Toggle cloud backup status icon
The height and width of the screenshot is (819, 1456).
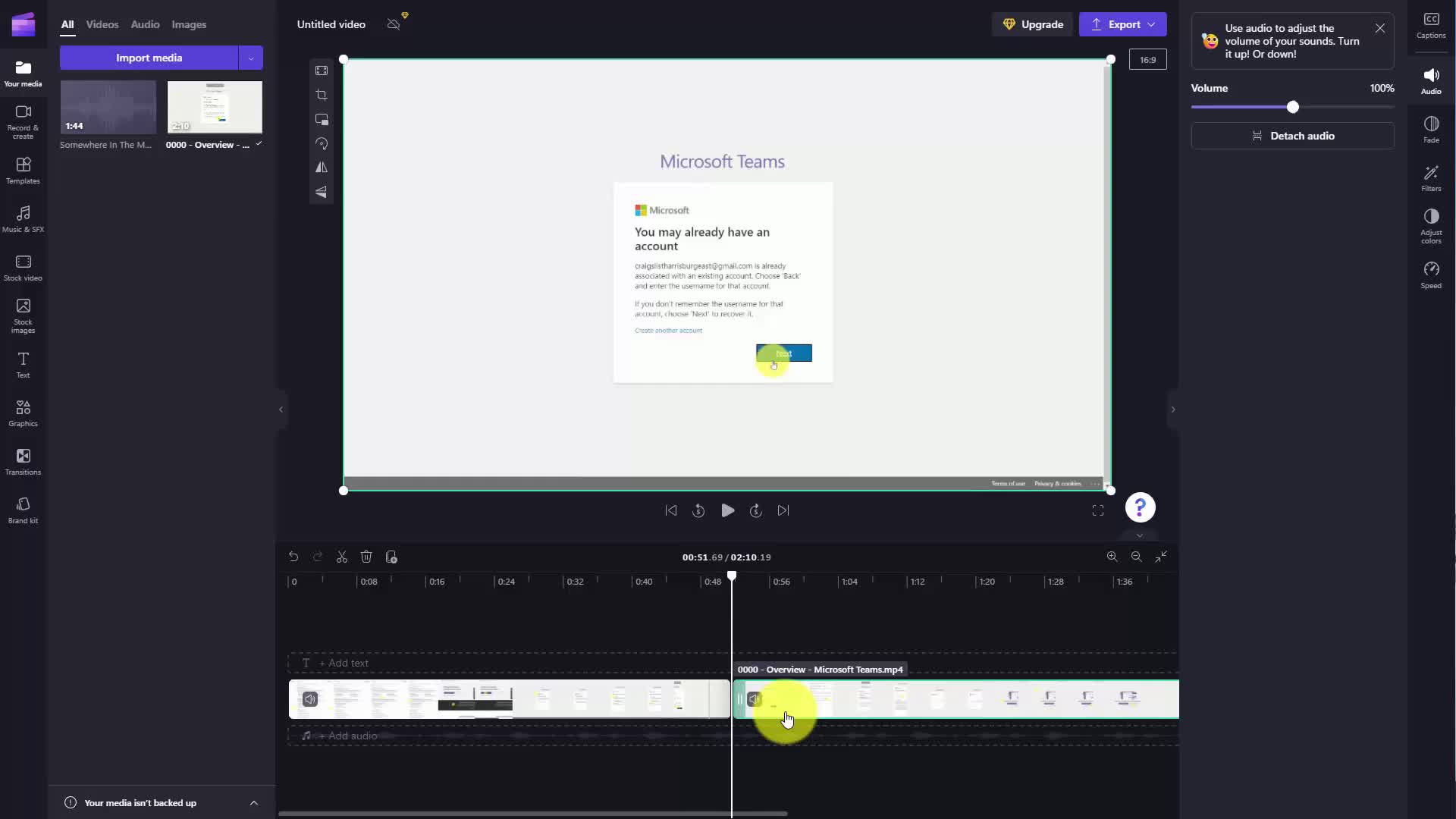coord(394,24)
